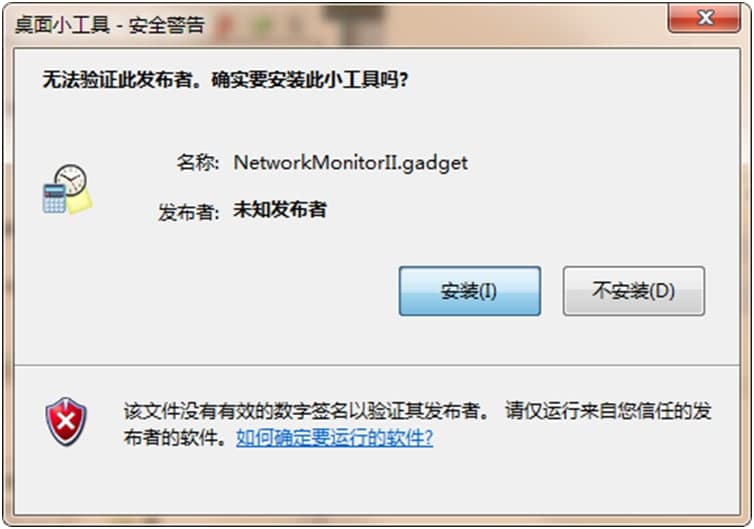Click the 桌面小工具 - 安全警告 title bar text
Viewport: 754px width, 529px height.
tap(110, 25)
